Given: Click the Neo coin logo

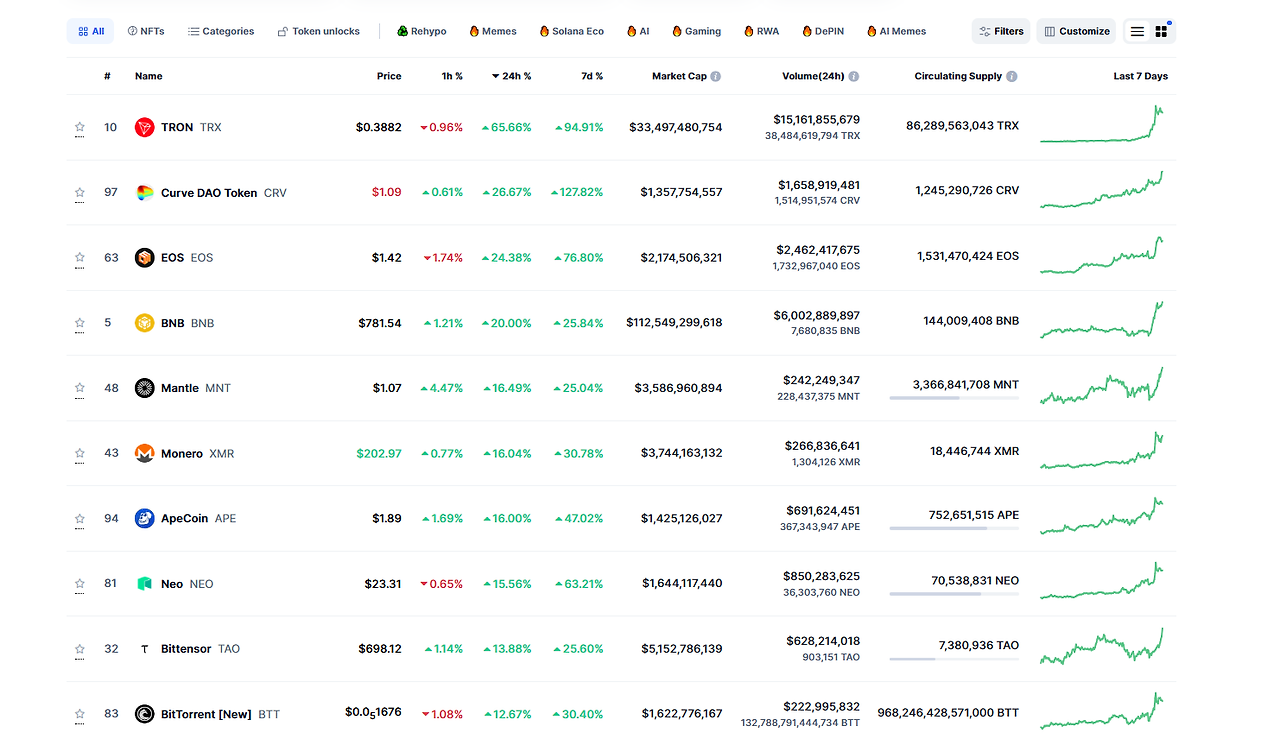Looking at the screenshot, I should coord(144,584).
